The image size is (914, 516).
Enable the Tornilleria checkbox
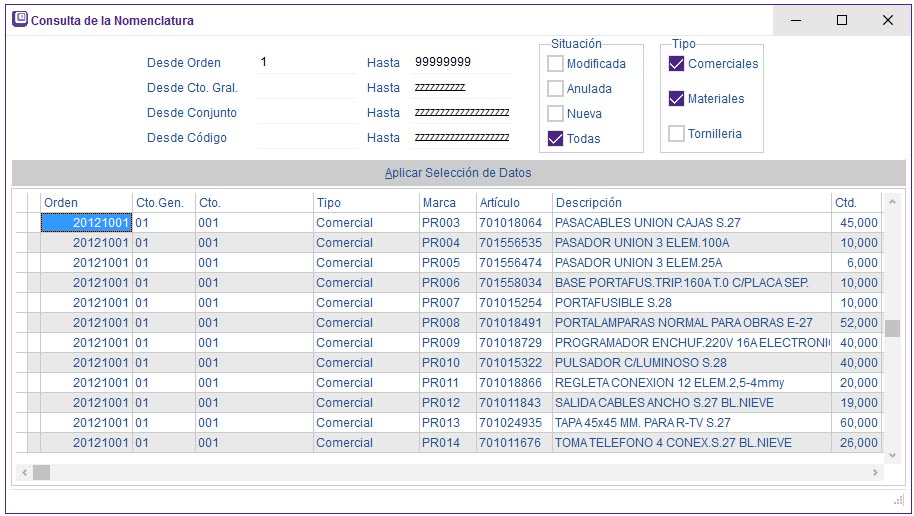[x=676, y=134]
